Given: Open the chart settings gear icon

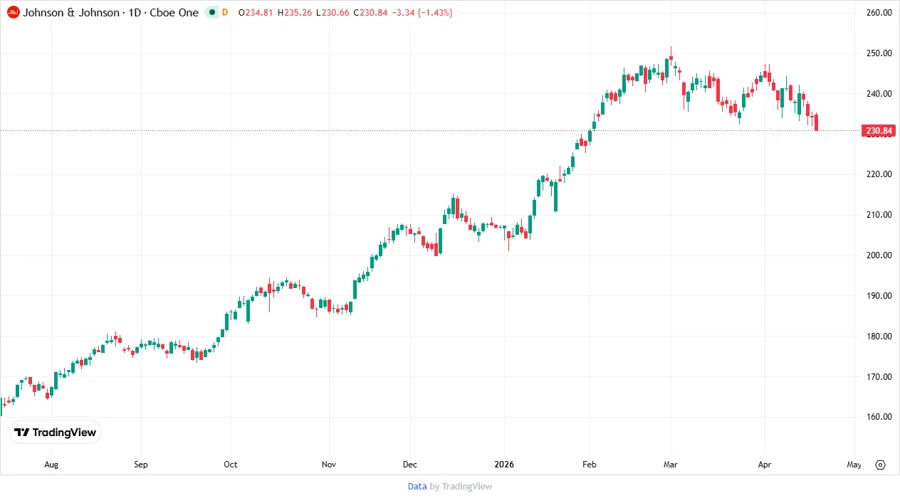Looking at the screenshot, I should pyautogui.click(x=880, y=465).
